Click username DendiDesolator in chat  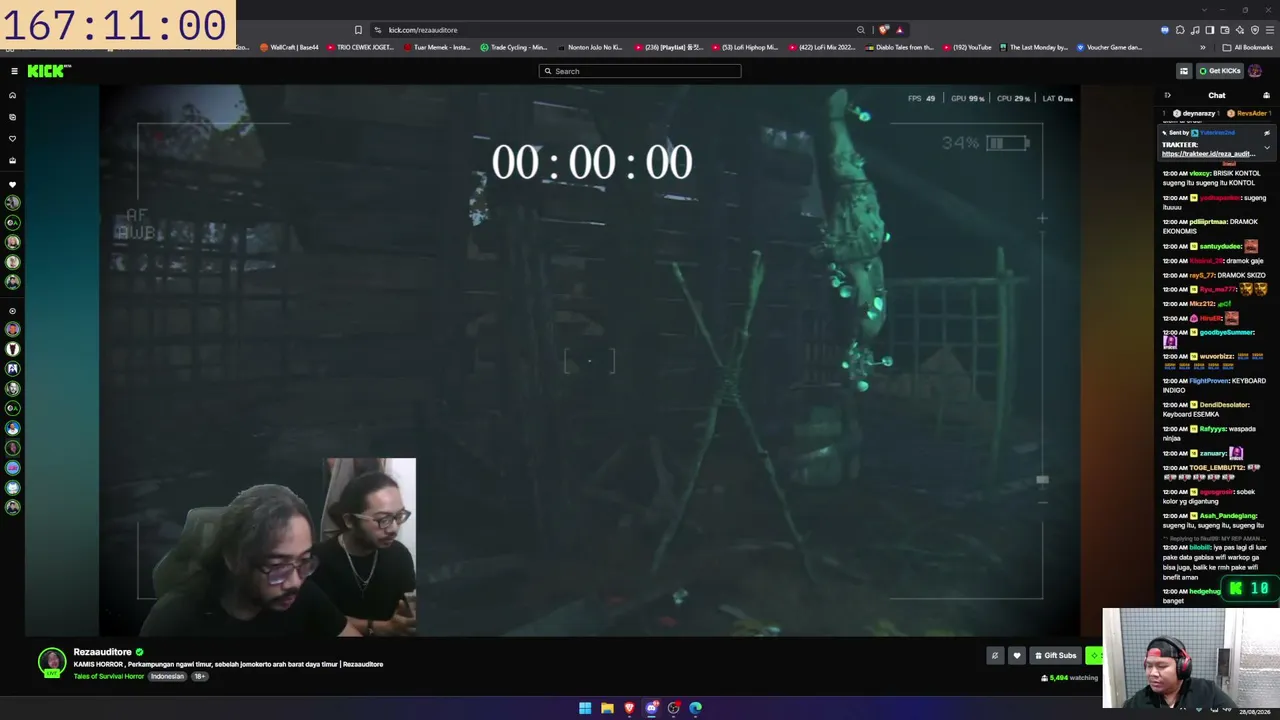click(1224, 405)
